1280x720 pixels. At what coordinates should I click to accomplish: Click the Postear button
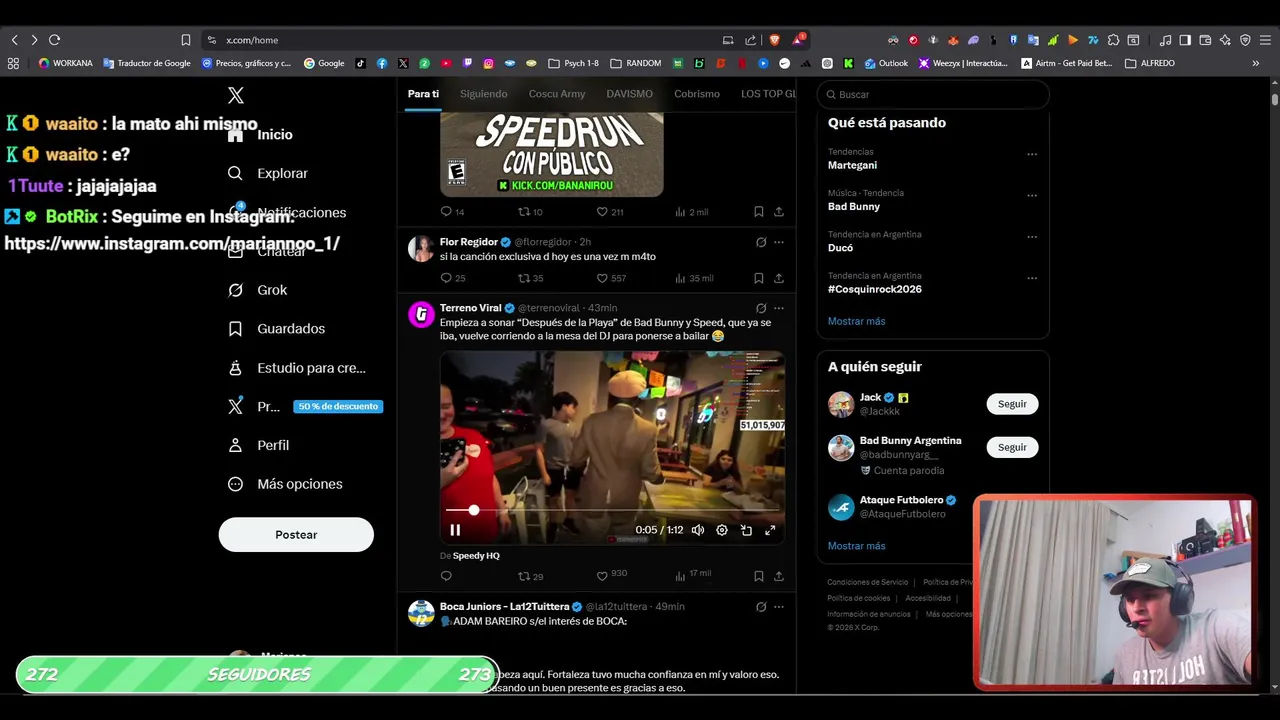296,534
